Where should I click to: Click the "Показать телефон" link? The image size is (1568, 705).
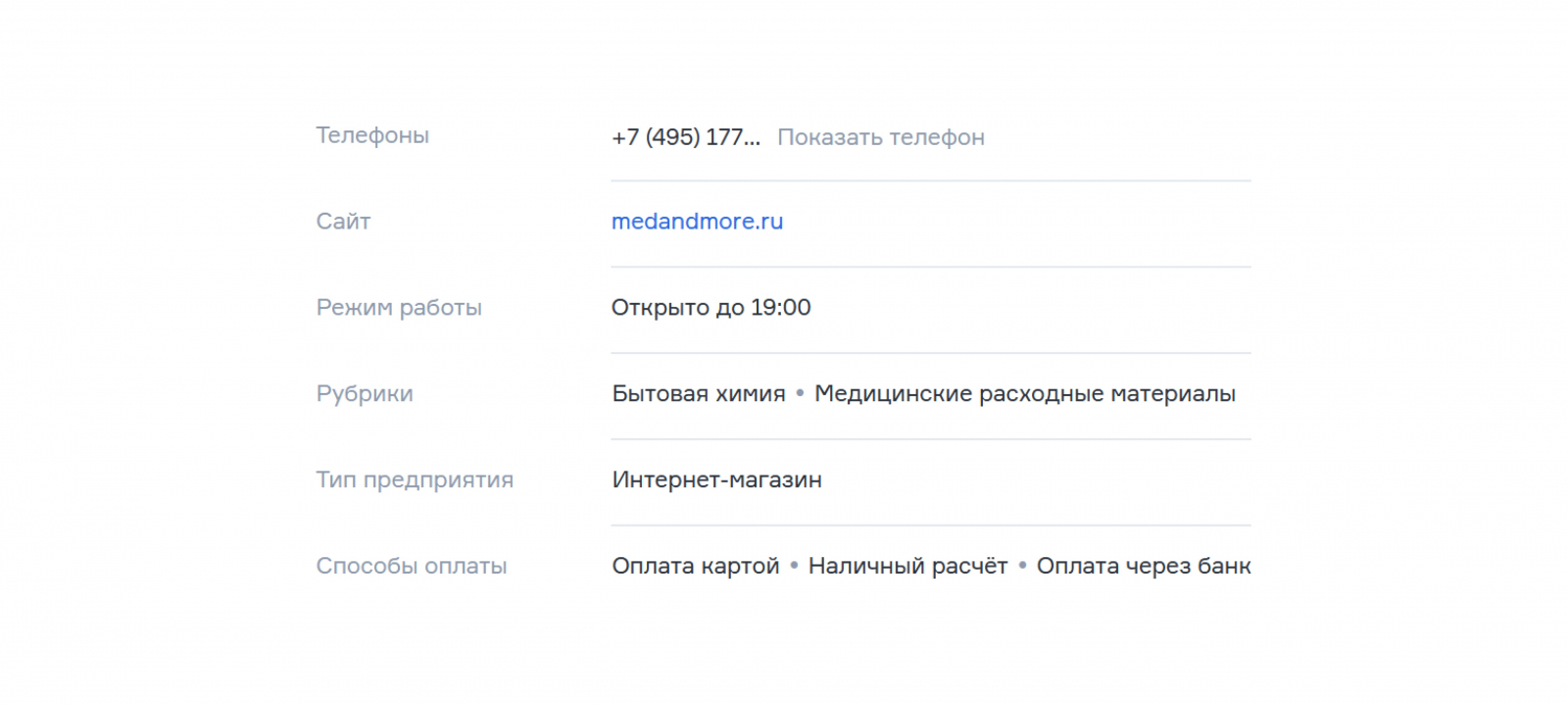[880, 137]
